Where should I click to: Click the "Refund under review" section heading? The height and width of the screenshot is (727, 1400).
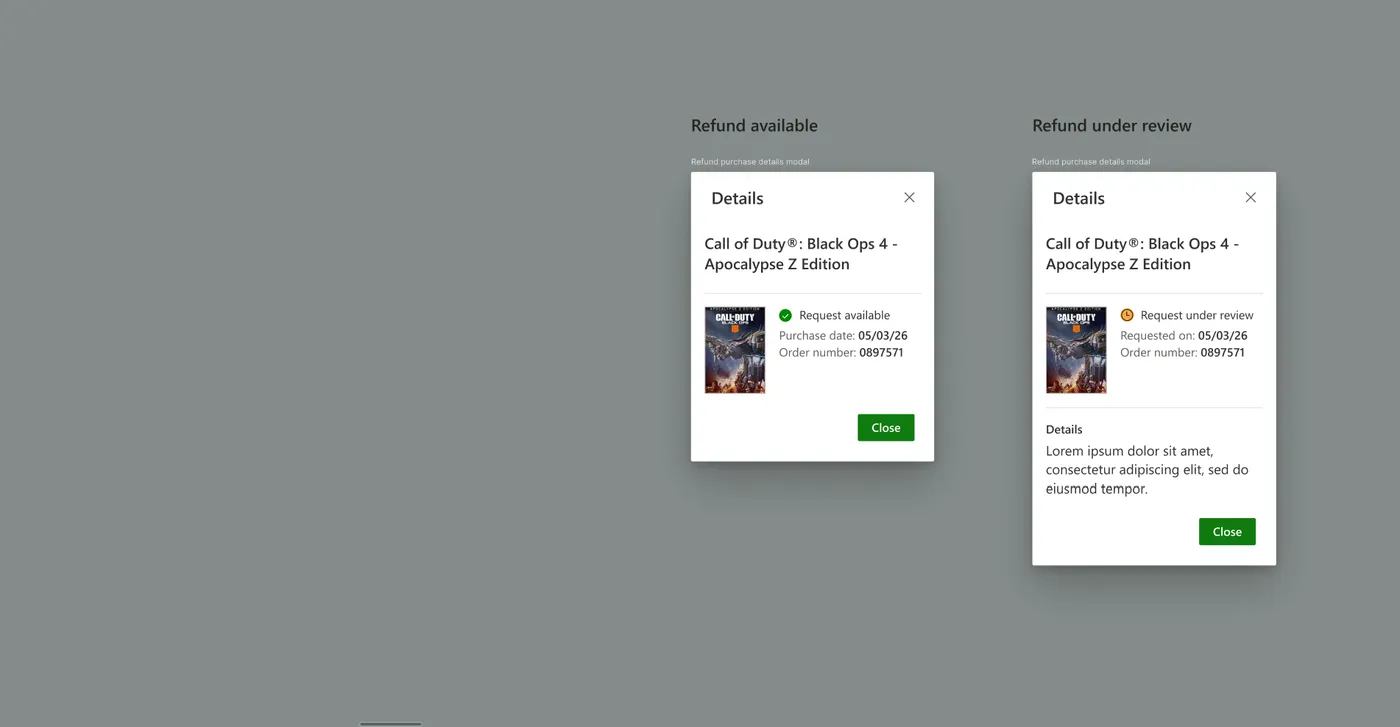tap(1112, 125)
